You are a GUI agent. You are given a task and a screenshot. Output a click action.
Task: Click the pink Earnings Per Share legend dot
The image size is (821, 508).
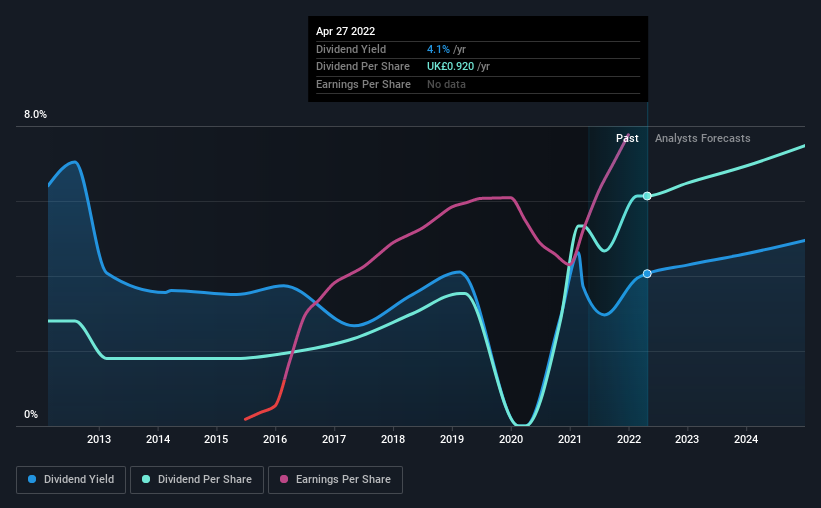284,479
